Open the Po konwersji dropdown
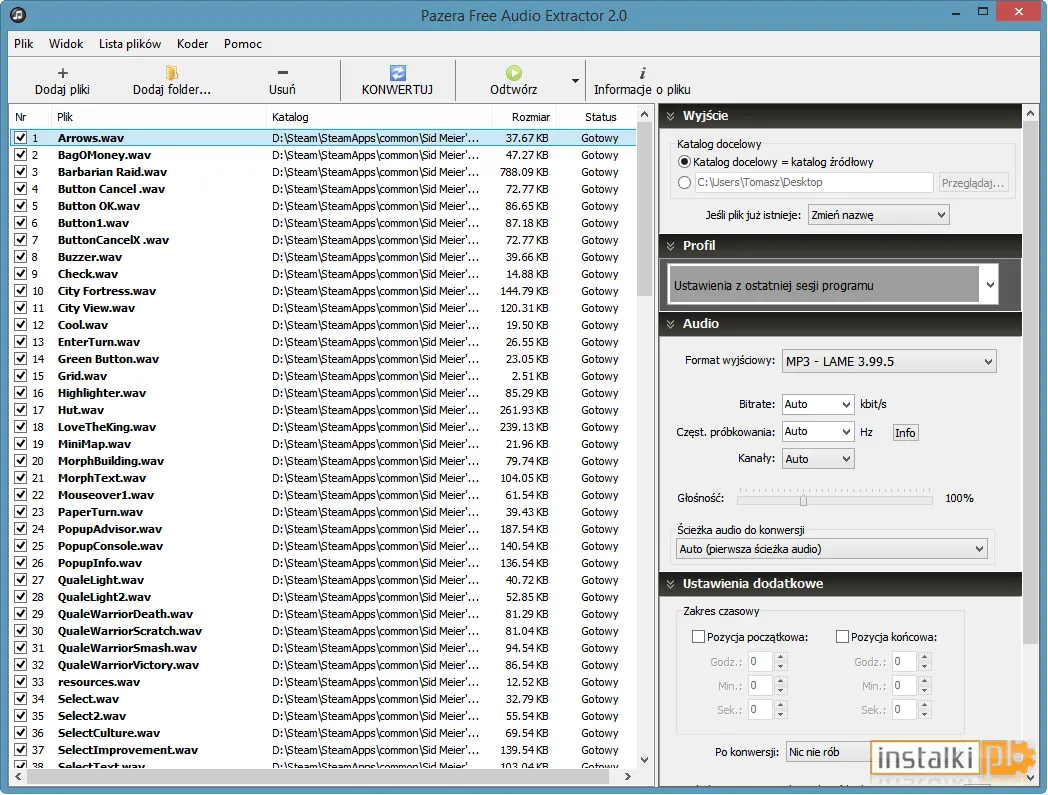Viewport: 1048px width, 795px height. pos(829,752)
